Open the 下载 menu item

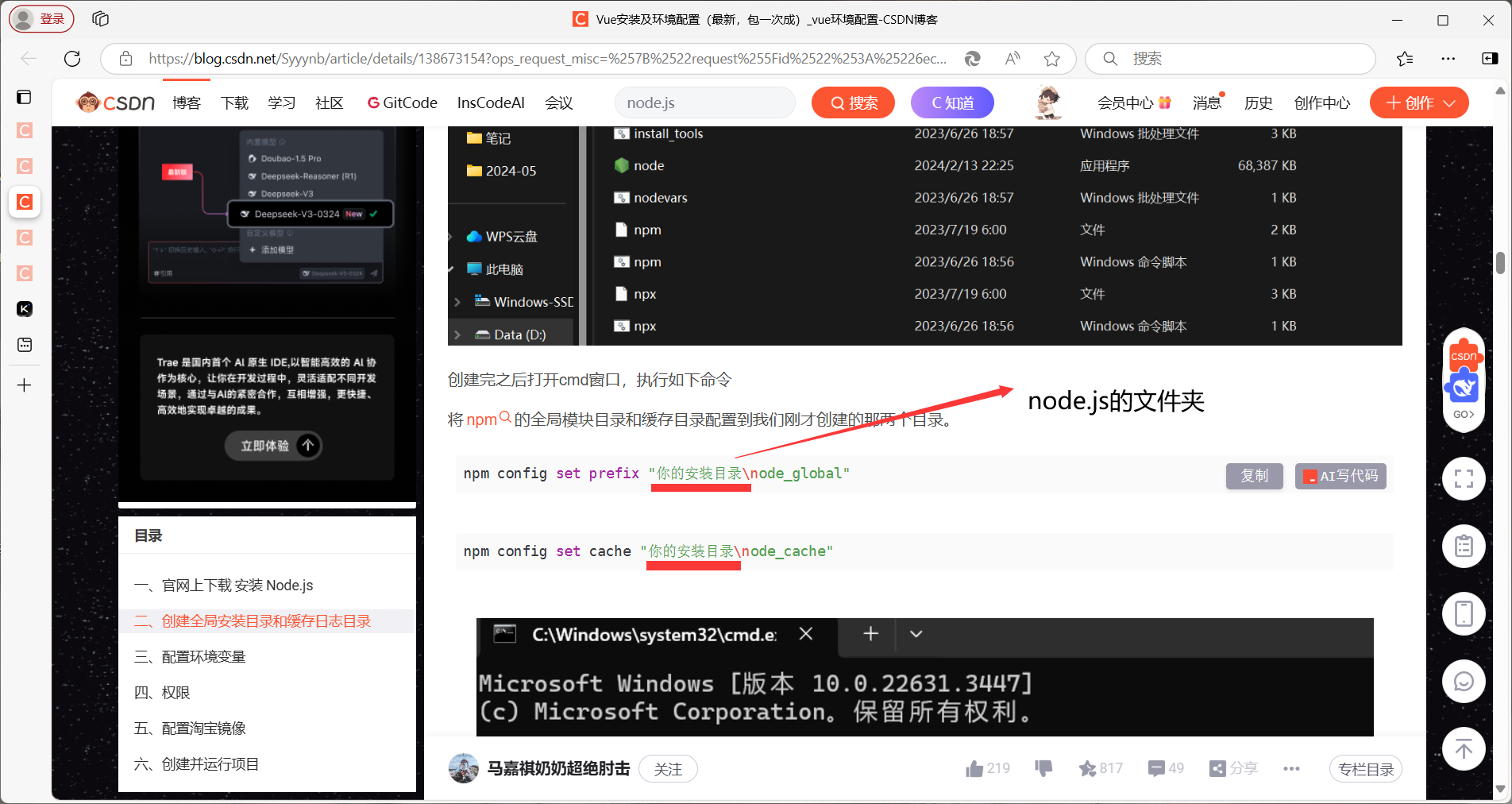(234, 102)
